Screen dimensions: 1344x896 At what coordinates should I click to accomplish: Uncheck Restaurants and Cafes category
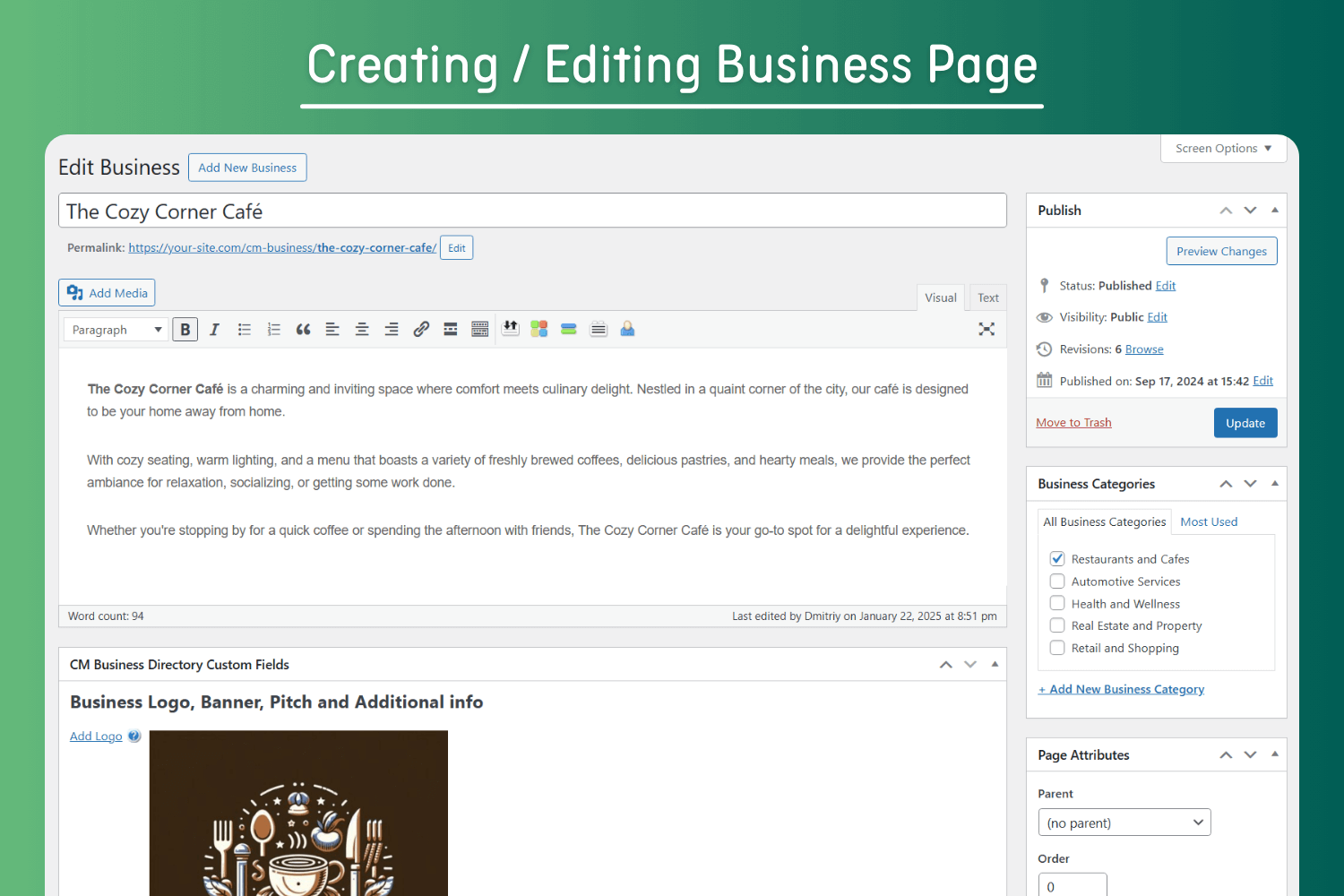[x=1057, y=558]
